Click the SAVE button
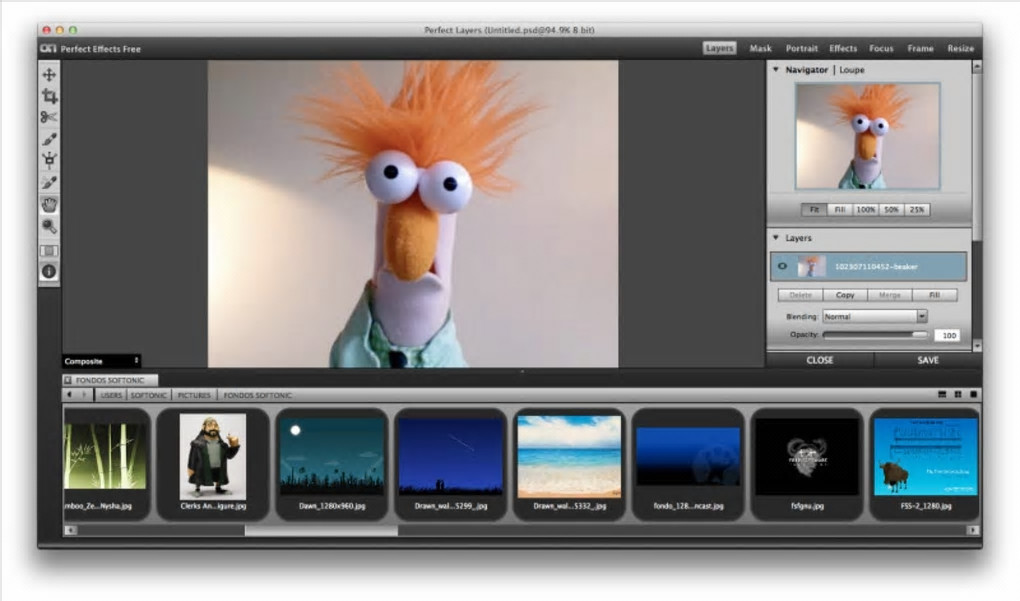 click(x=928, y=360)
